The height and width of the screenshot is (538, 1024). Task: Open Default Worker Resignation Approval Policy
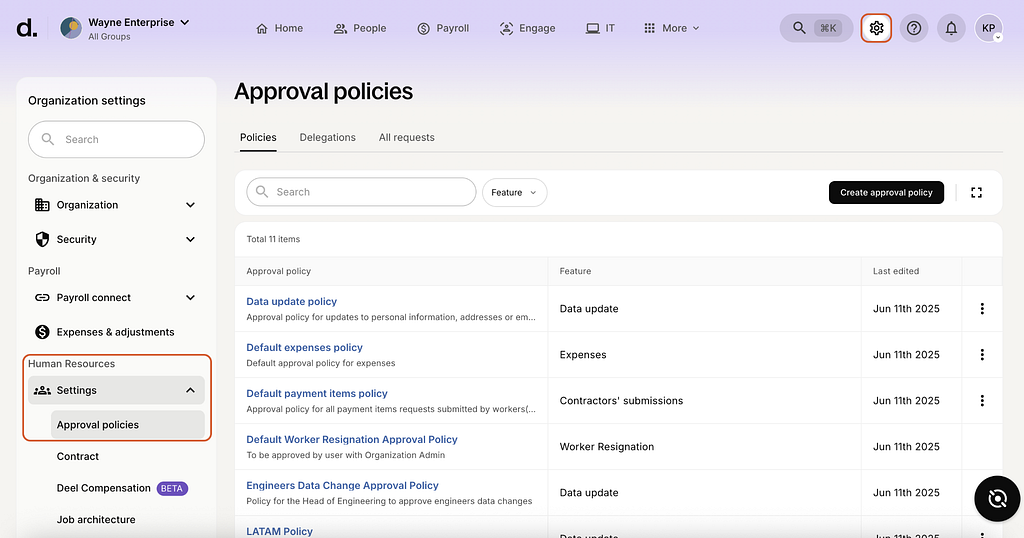[352, 439]
